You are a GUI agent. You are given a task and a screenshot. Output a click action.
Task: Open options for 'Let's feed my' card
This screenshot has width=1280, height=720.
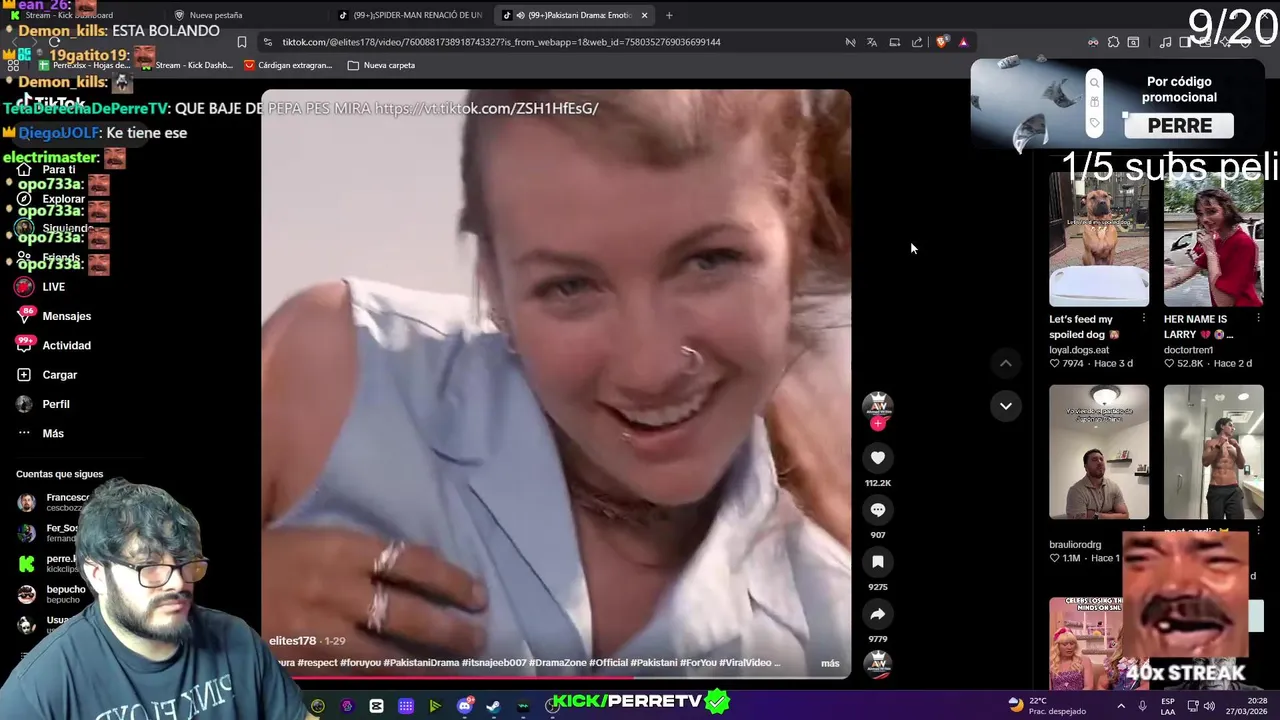click(1143, 319)
